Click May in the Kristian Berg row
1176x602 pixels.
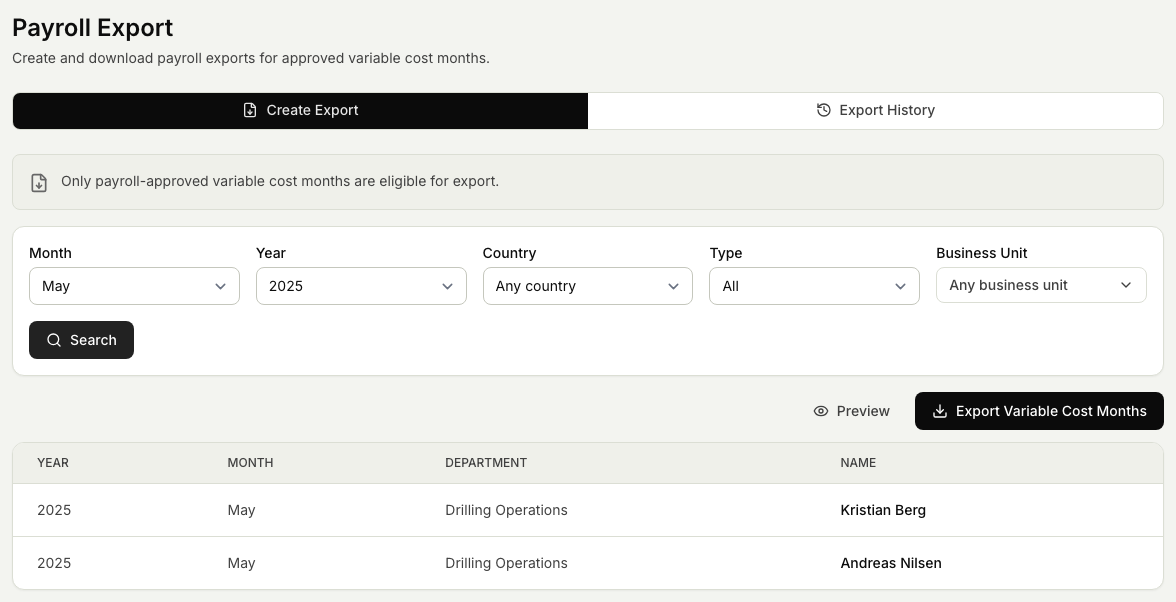coord(242,511)
